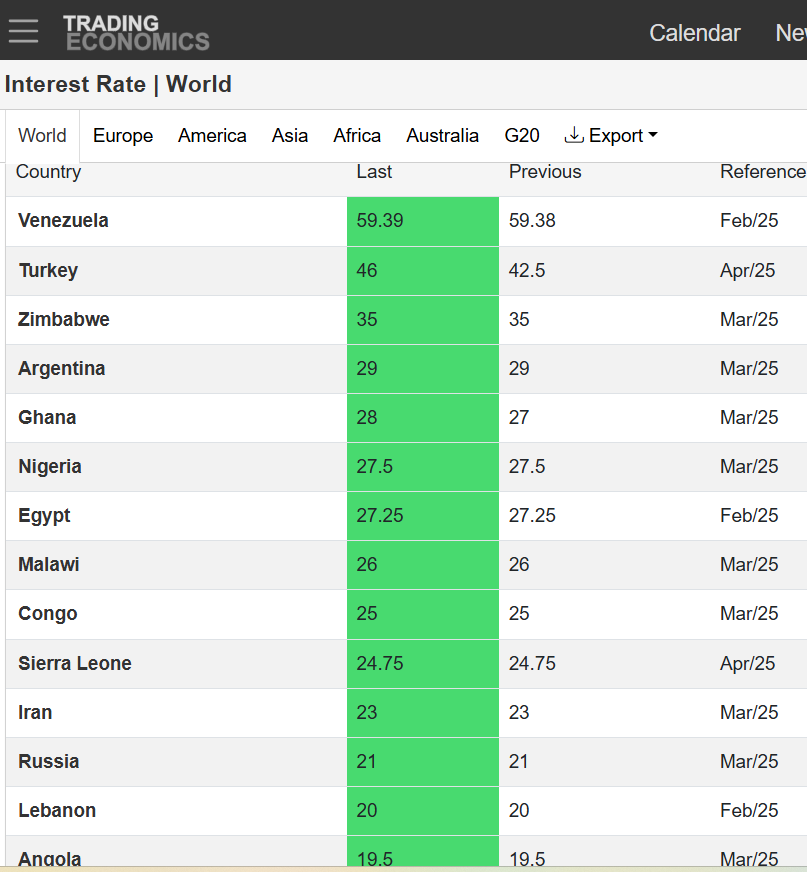Click the Turkey country link
The width and height of the screenshot is (807, 872).
click(48, 270)
